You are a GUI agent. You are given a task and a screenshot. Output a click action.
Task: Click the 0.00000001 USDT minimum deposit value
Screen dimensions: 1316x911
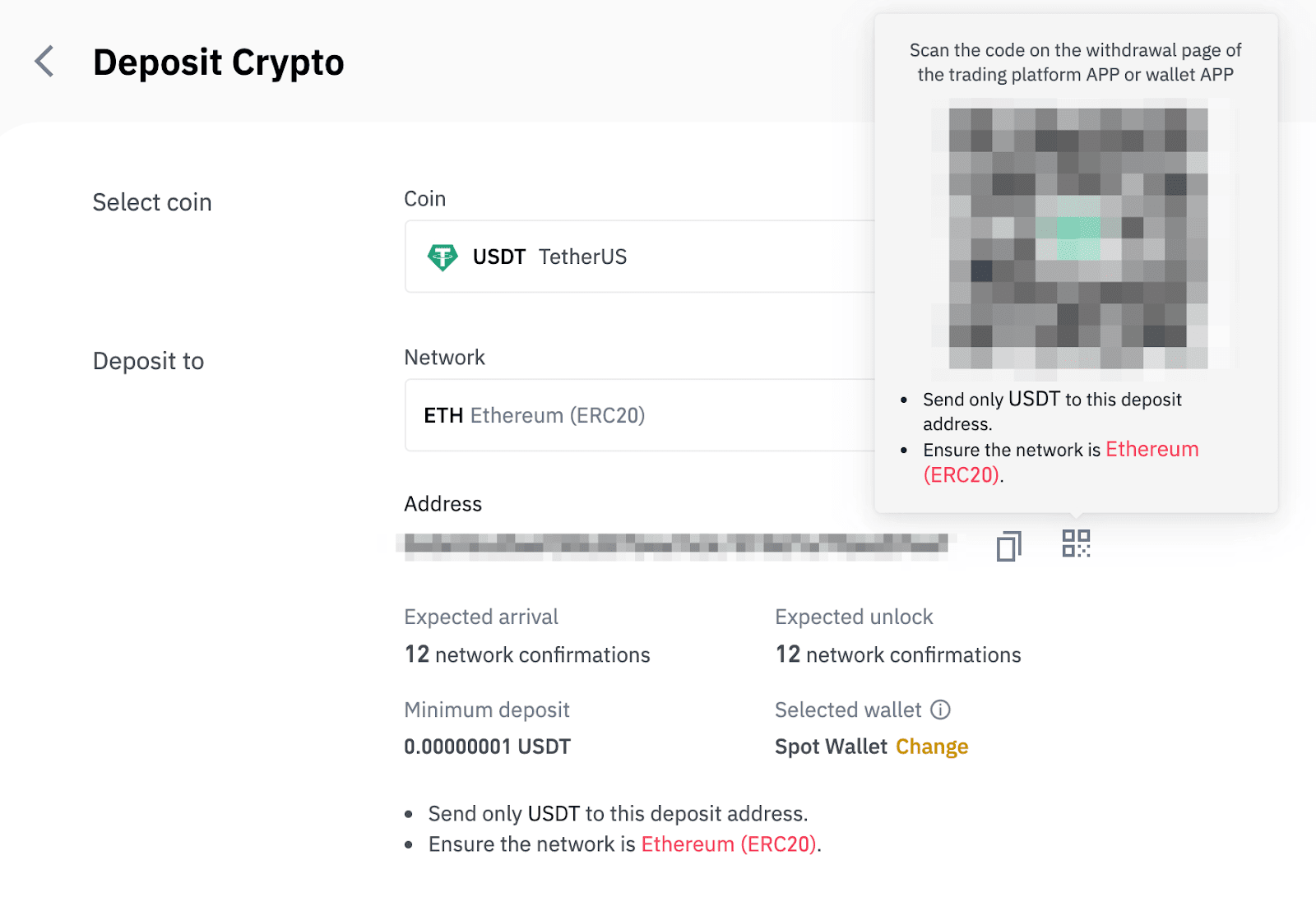(x=487, y=747)
